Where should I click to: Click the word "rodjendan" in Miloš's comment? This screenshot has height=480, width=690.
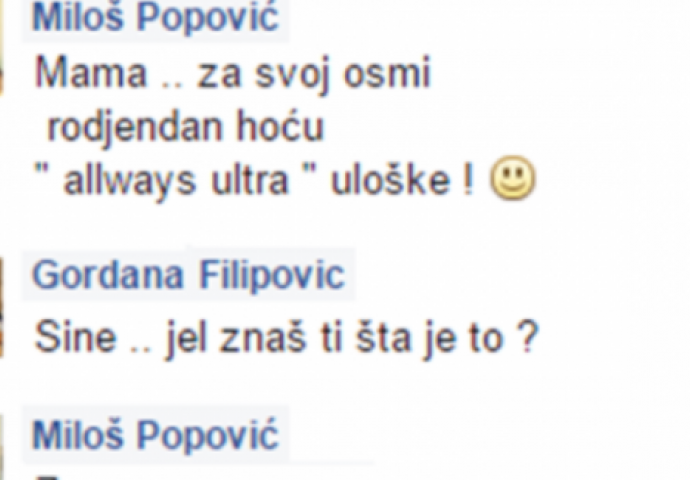[135, 128]
